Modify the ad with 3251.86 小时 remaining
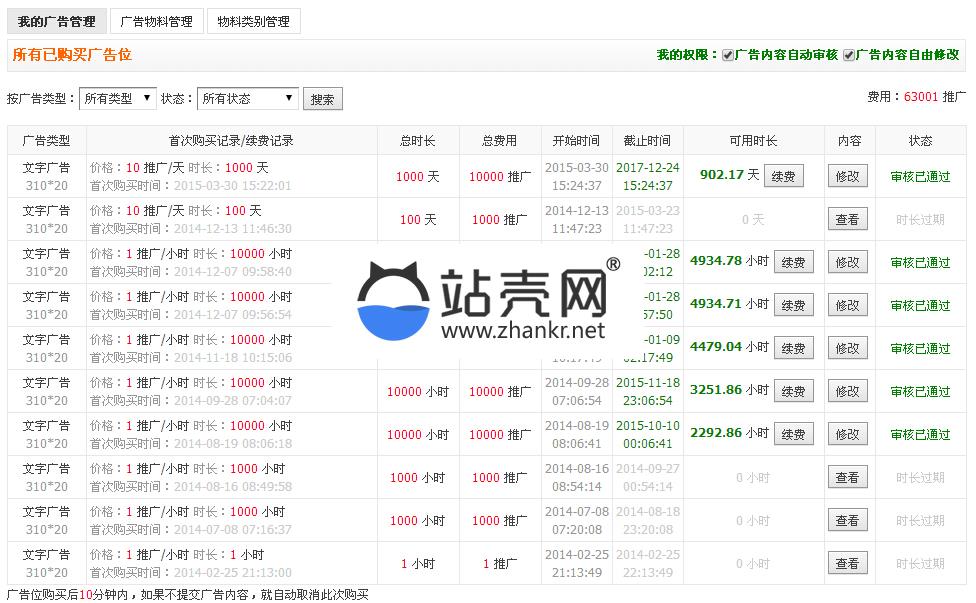 [x=847, y=392]
